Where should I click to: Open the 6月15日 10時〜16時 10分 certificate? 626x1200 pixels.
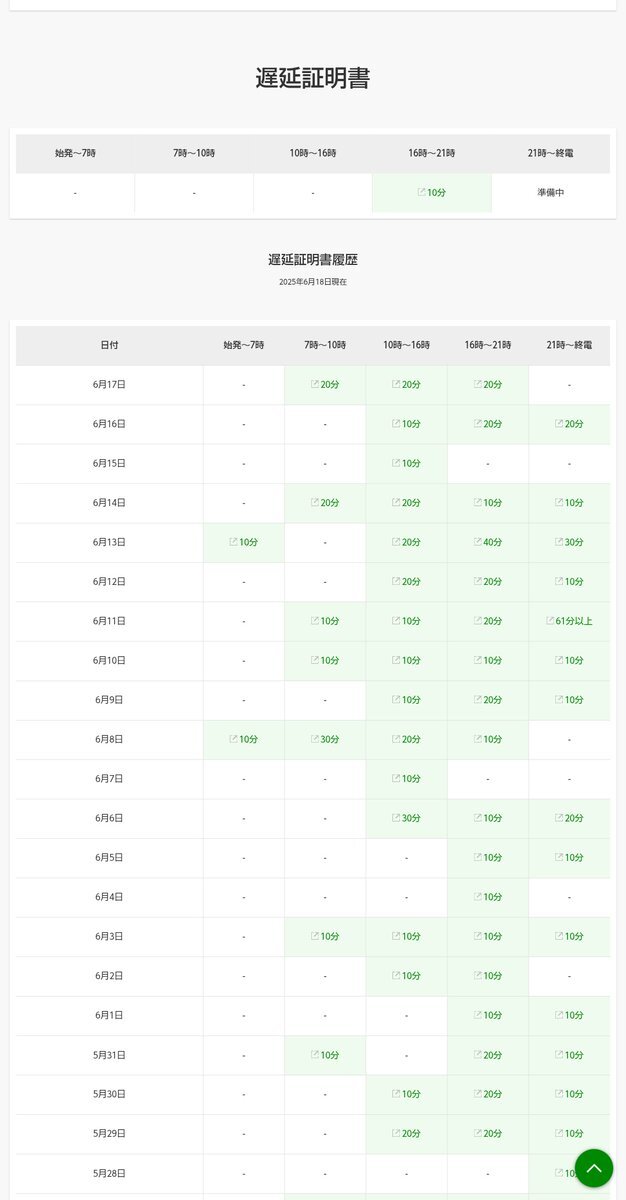tap(406, 463)
